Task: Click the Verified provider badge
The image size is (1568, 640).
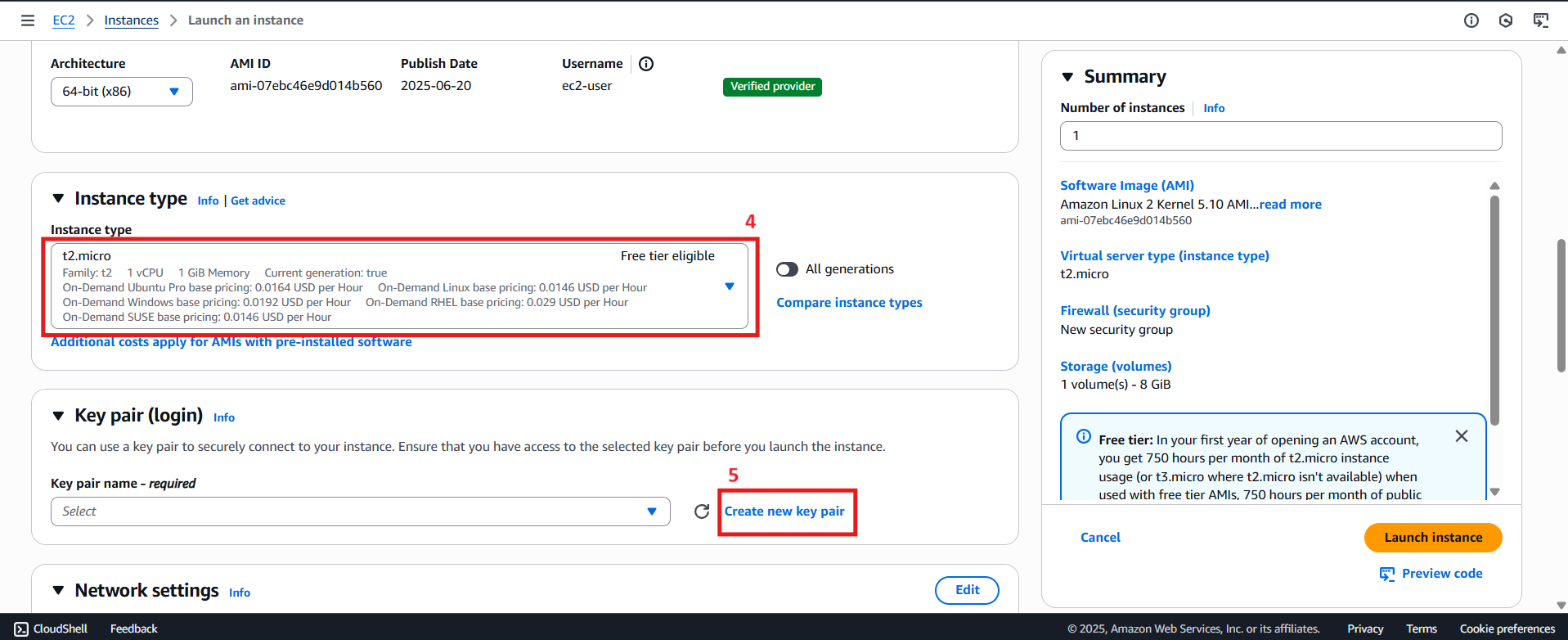Action: pyautogui.click(x=772, y=87)
